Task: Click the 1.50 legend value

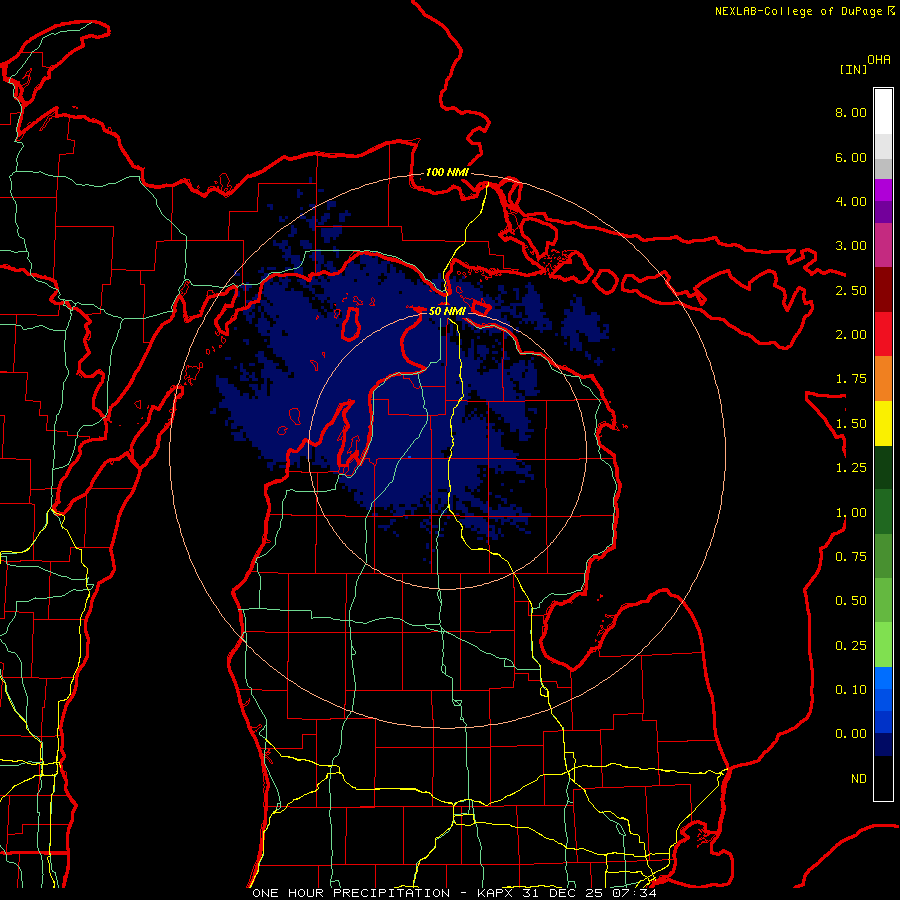Action: (851, 424)
